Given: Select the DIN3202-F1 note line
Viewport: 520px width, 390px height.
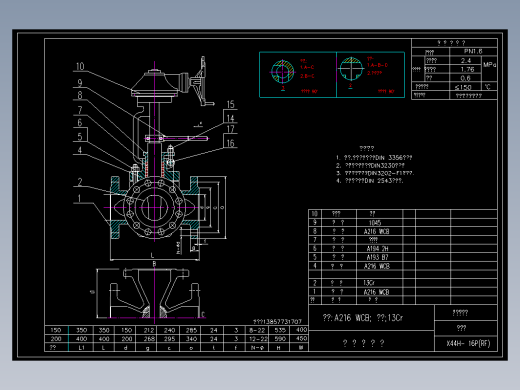Looking at the screenshot, I should click(x=375, y=173).
